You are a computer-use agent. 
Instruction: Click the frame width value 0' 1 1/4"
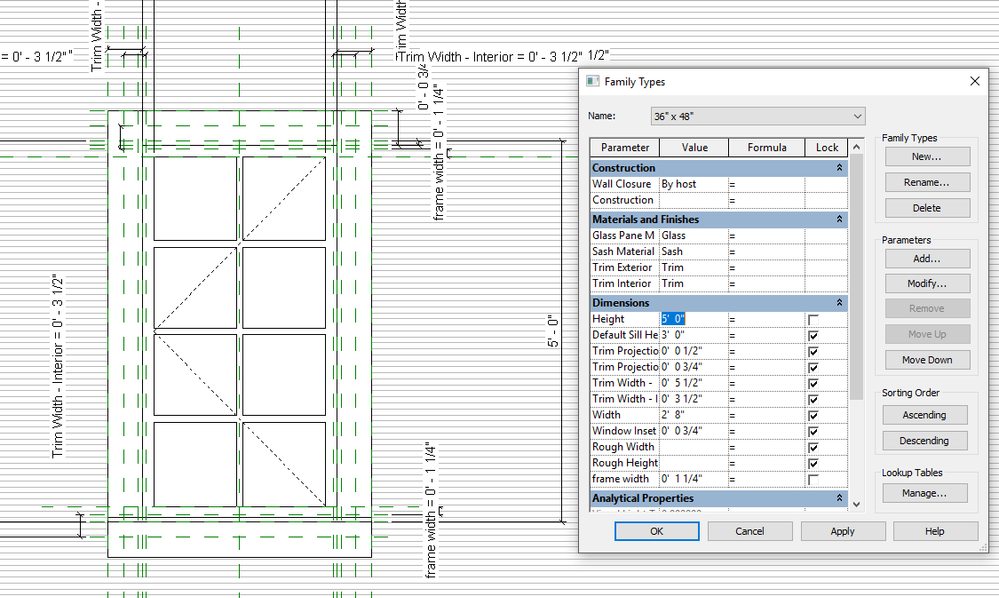[x=693, y=479]
